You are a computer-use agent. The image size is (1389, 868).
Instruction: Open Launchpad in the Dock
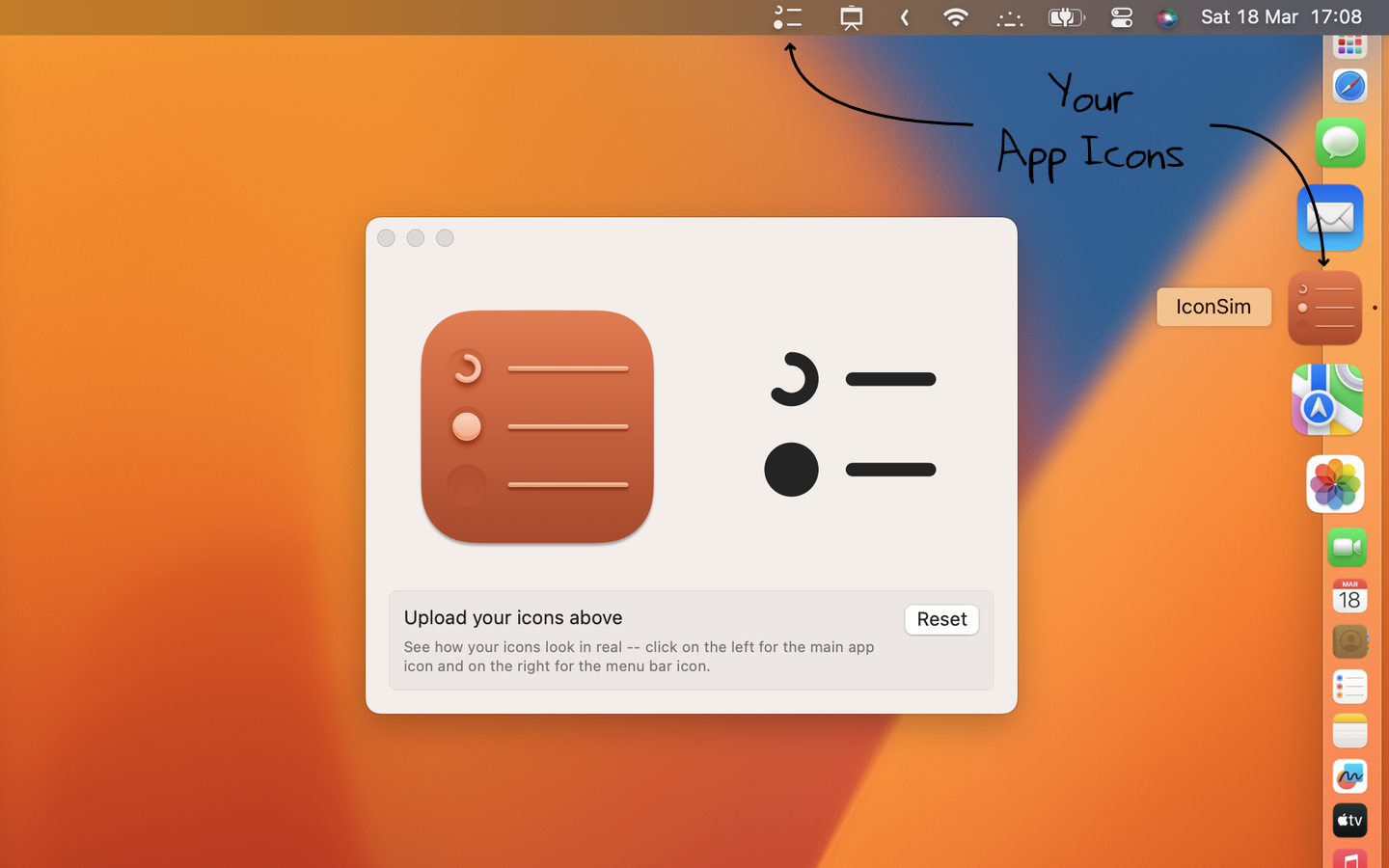tap(1349, 44)
